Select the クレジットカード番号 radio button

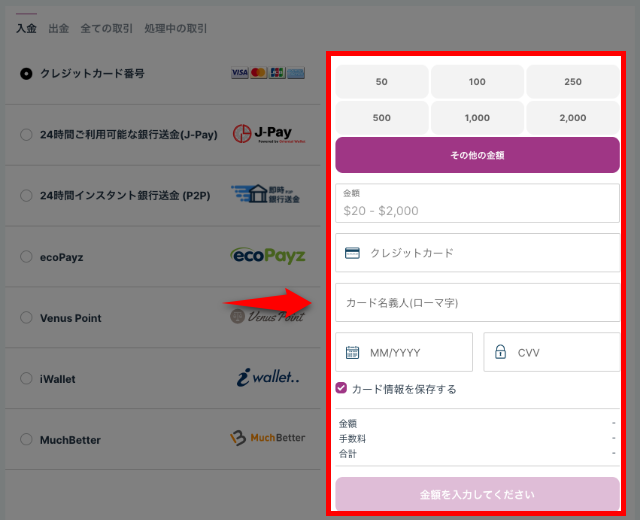click(26, 74)
